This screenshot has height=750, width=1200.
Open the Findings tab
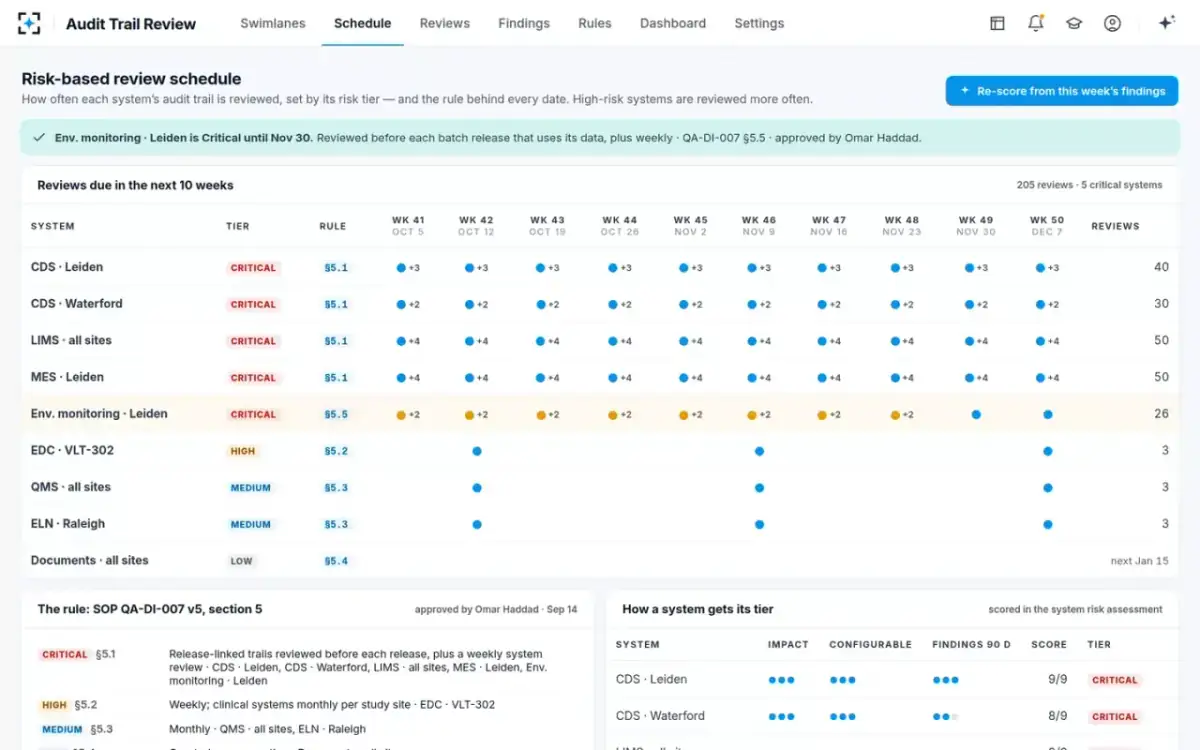(x=524, y=23)
